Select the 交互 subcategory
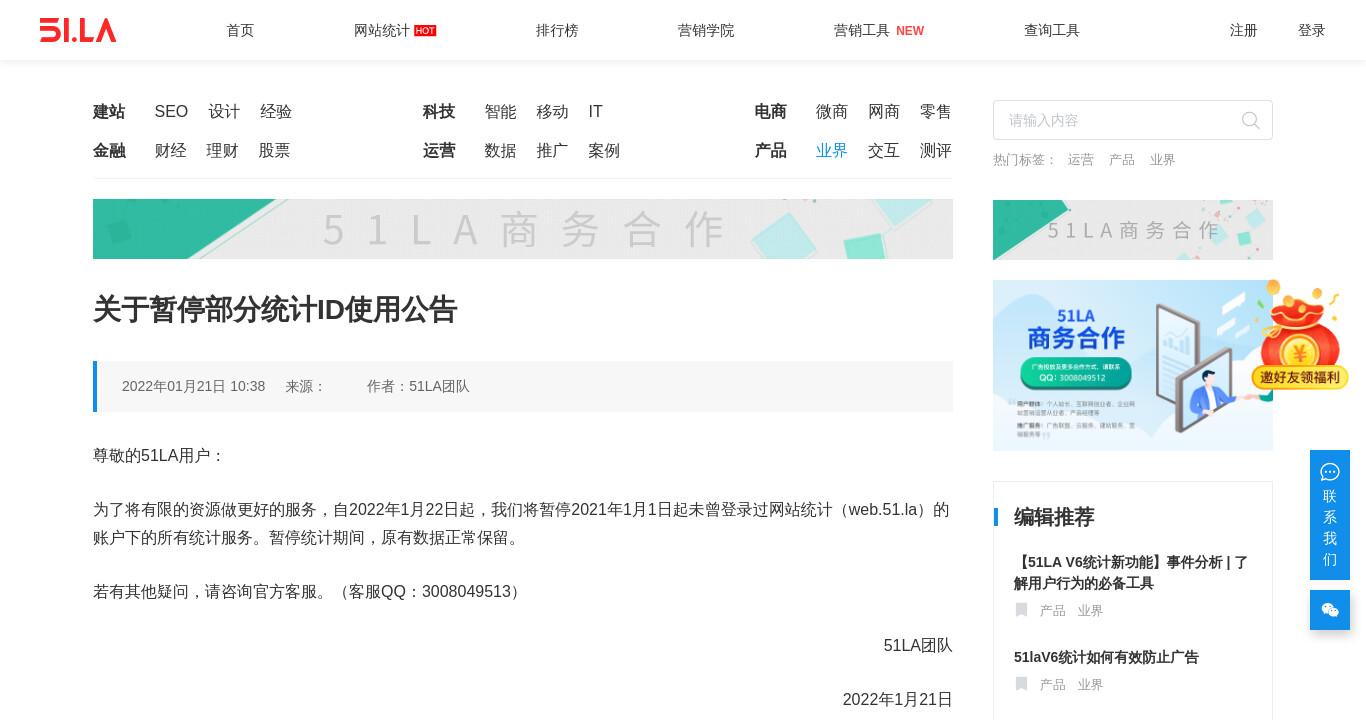1366x720 pixels. [x=884, y=151]
